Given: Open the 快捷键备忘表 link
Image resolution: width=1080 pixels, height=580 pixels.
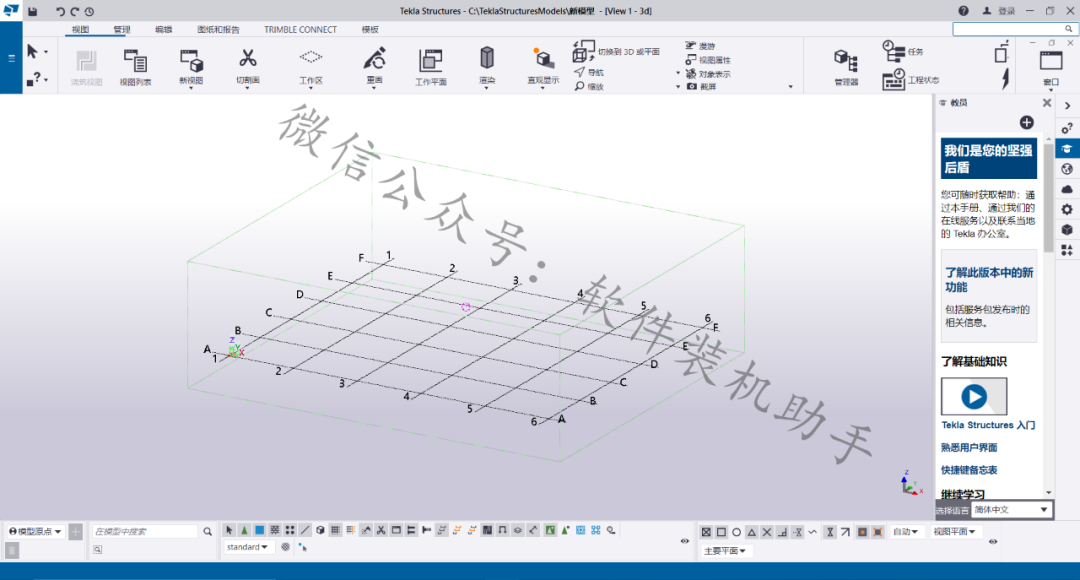Looking at the screenshot, I should (x=969, y=470).
